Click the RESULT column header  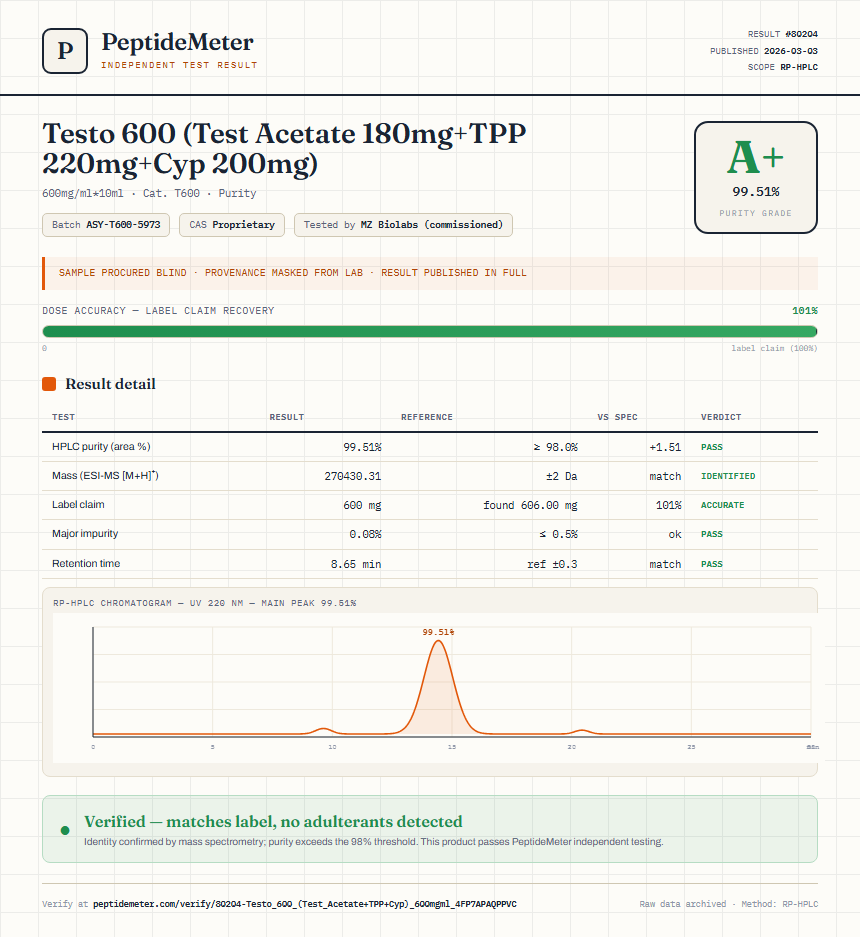pyautogui.click(x=287, y=417)
